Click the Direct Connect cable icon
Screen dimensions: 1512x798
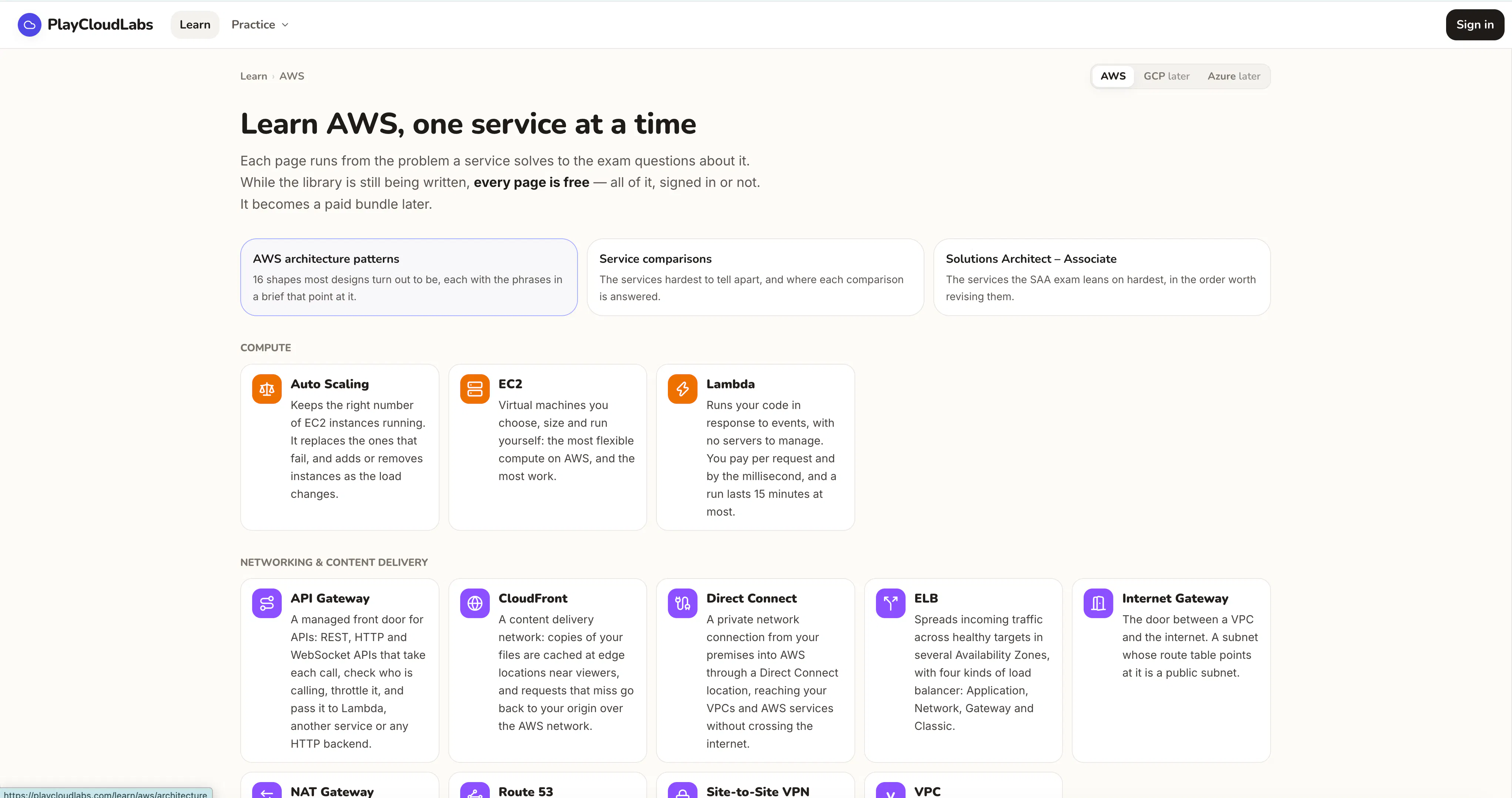[x=683, y=603]
